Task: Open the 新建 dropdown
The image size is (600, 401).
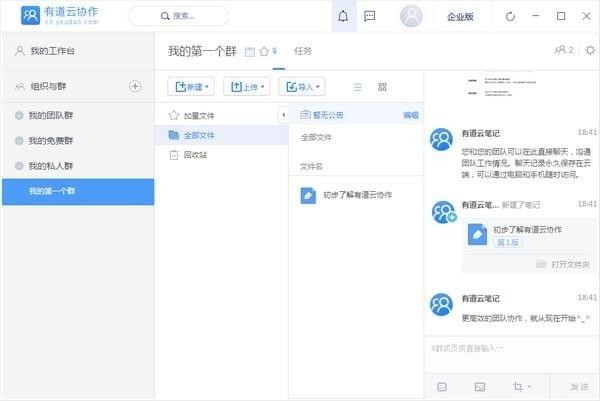Action: tap(192, 87)
